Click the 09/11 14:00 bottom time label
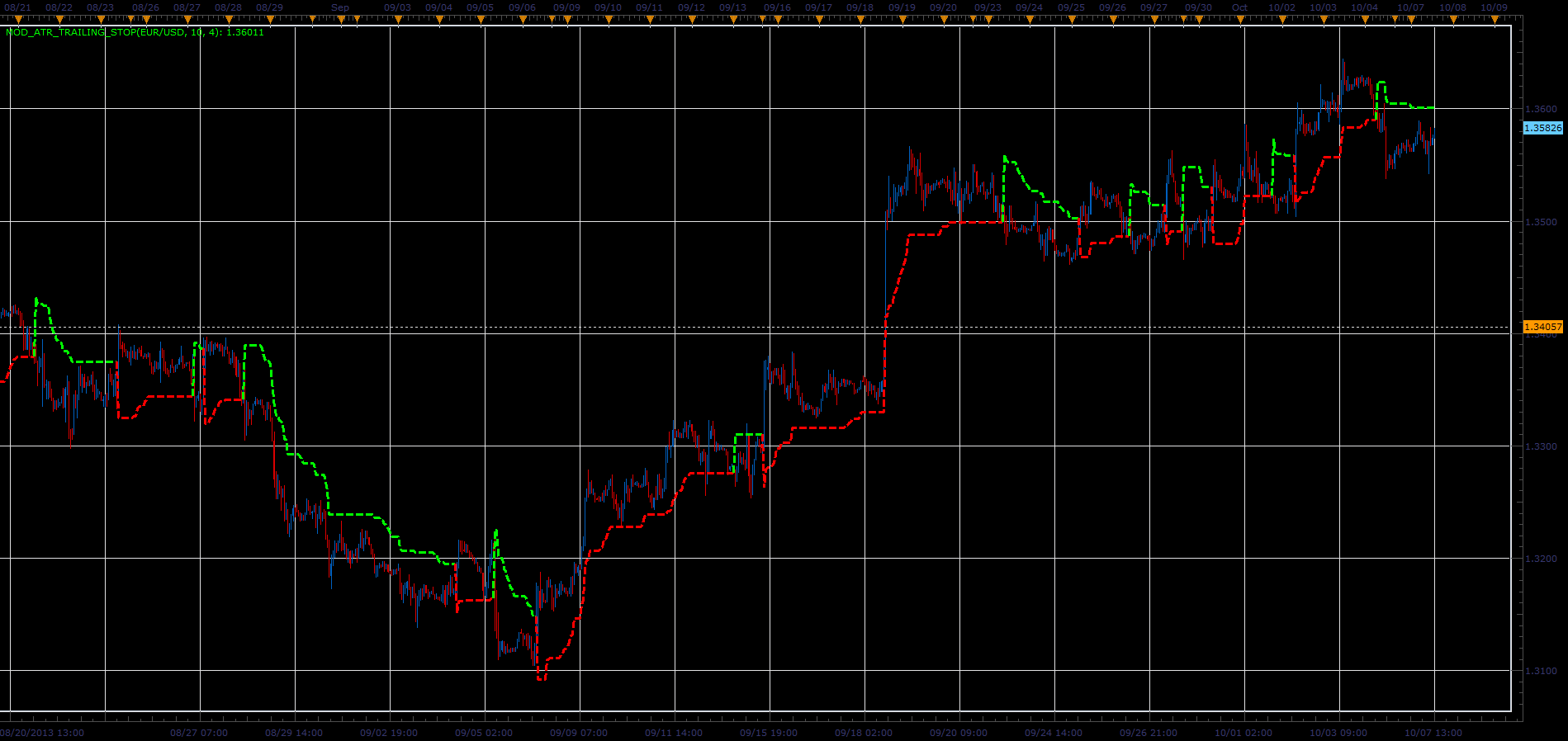 674,733
